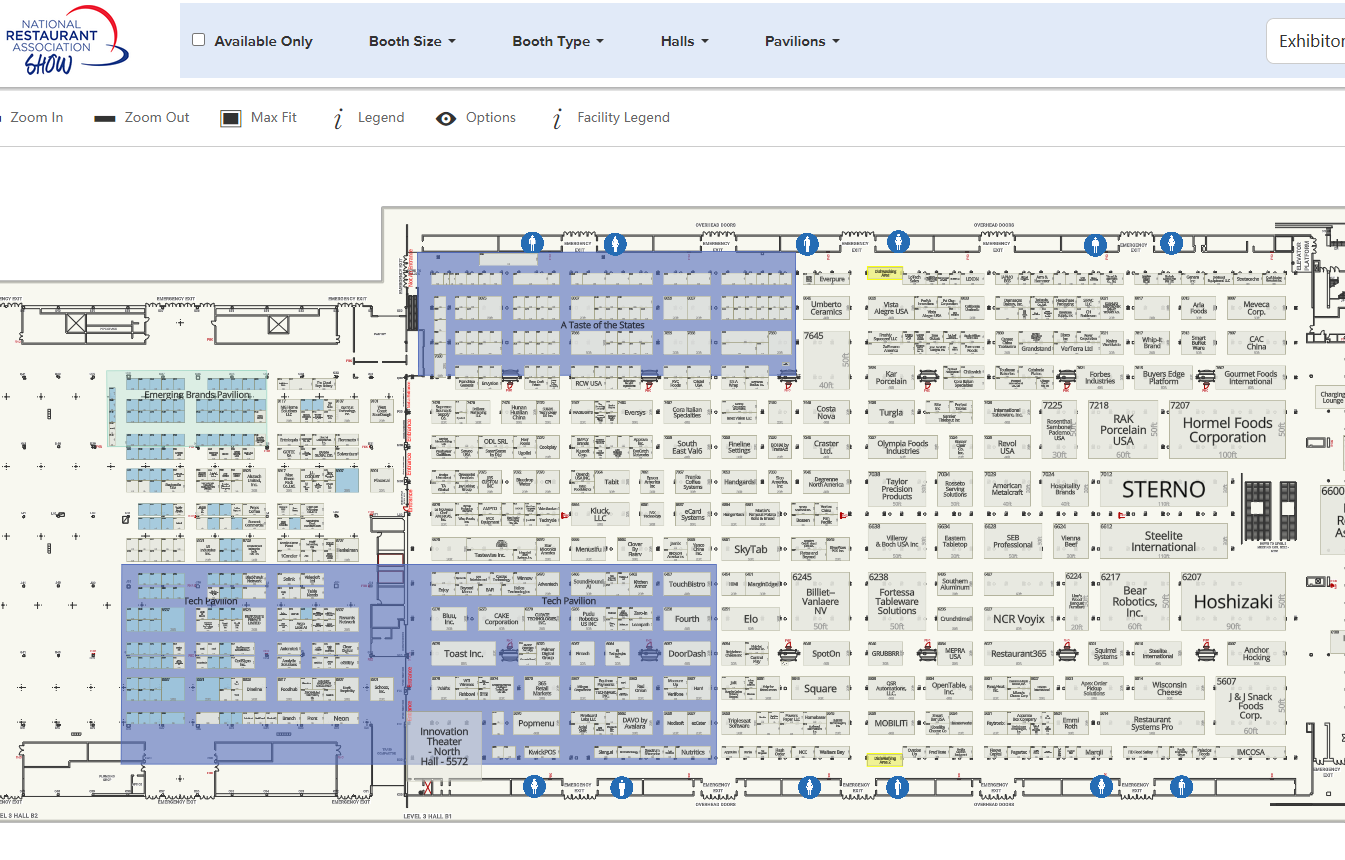Click the restroom icon below Innovation Theater
The width and height of the screenshot is (1345, 860).
click(536, 787)
